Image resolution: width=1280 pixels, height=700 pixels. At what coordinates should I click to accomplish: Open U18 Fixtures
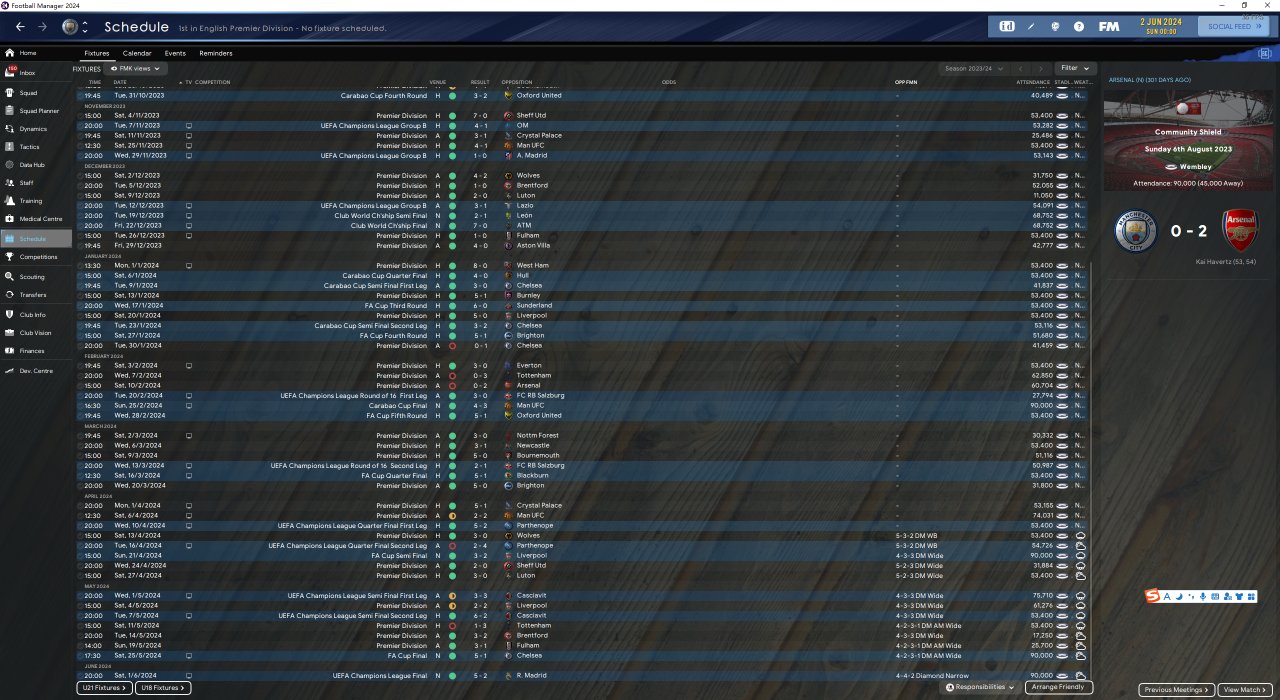pyautogui.click(x=162, y=688)
